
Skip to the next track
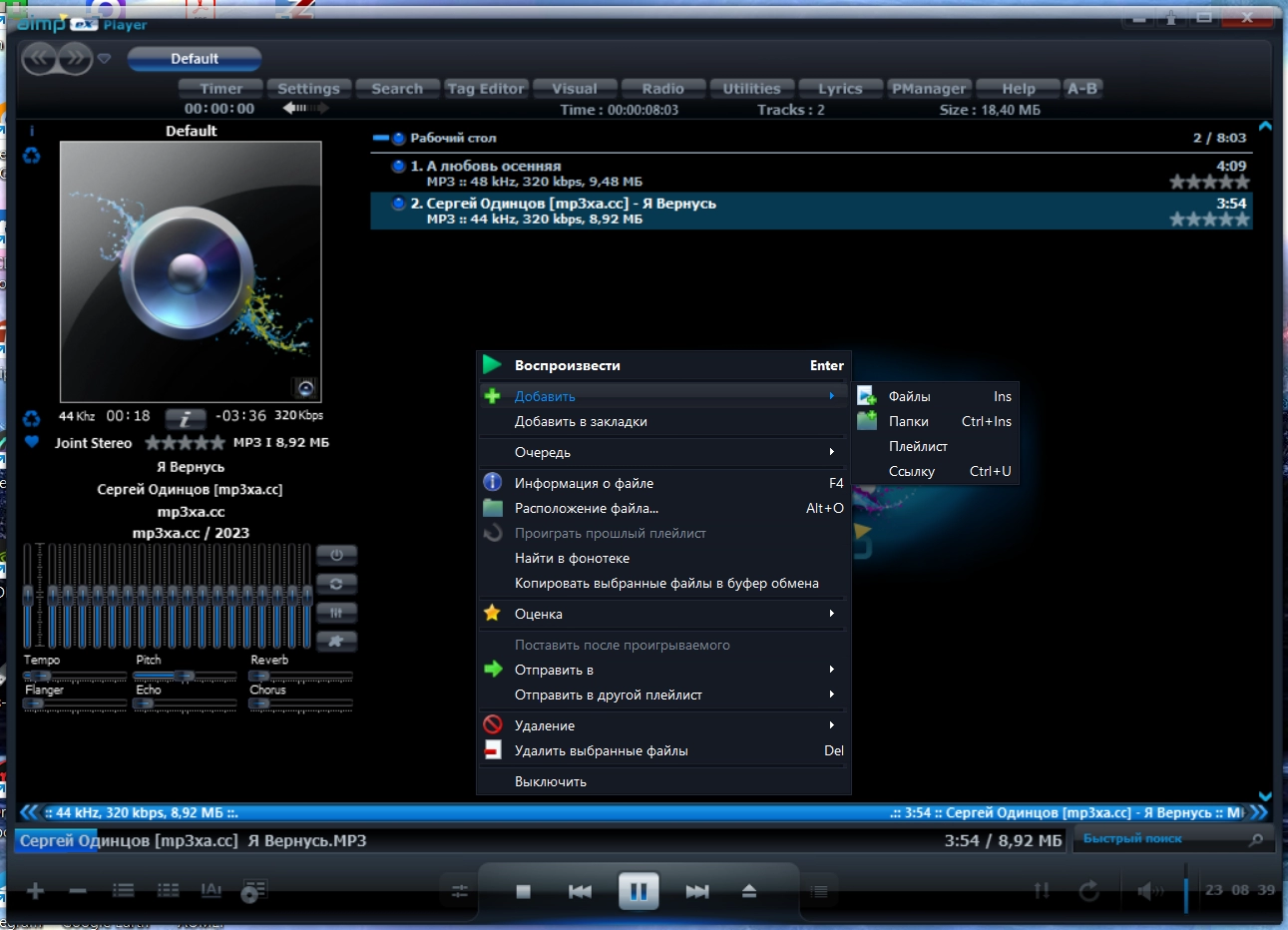click(x=697, y=891)
